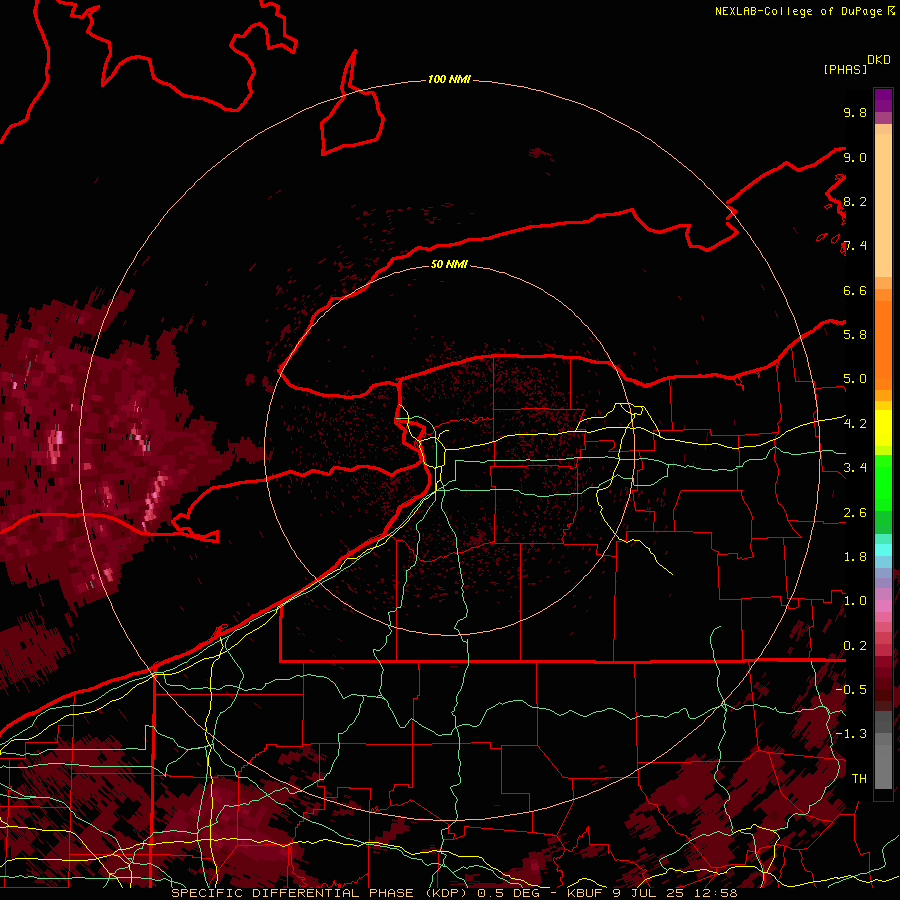Viewport: 900px width, 900px height.
Task: Click the 100 NMI range ring label
Action: coord(449,79)
